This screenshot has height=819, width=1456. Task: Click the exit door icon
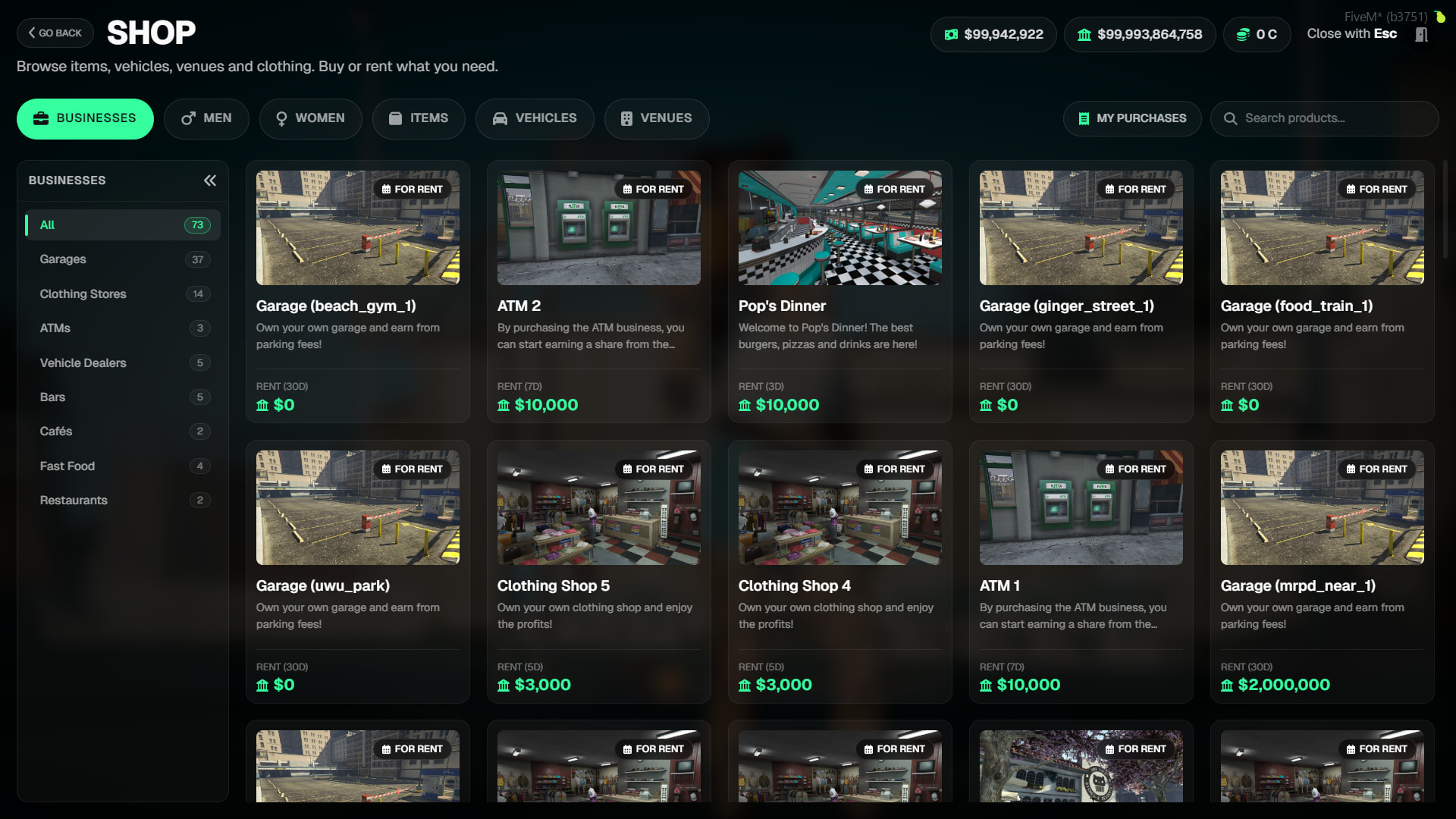coord(1422,35)
